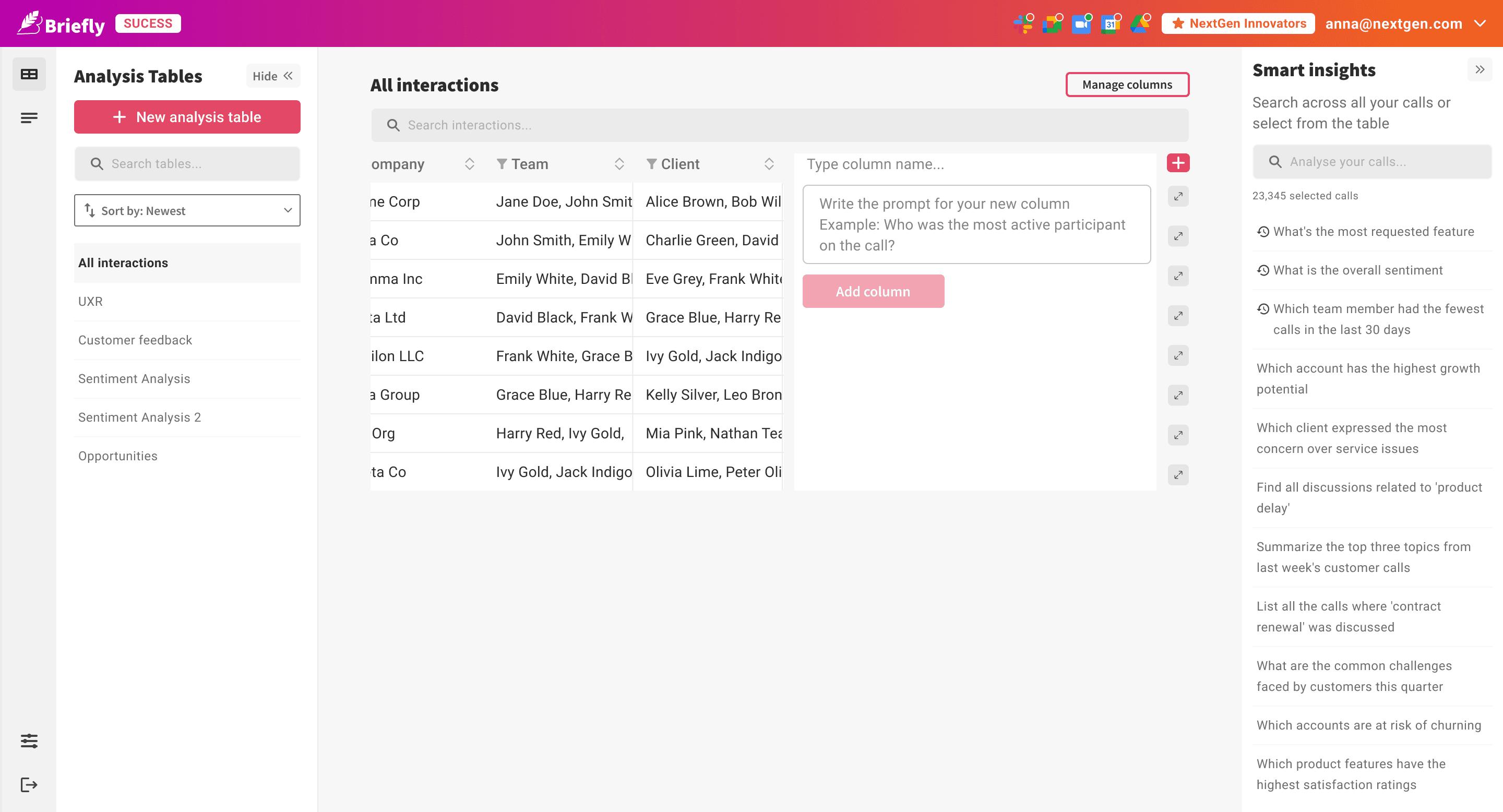
Task: Click the logout icon at the bottom left
Action: (29, 784)
